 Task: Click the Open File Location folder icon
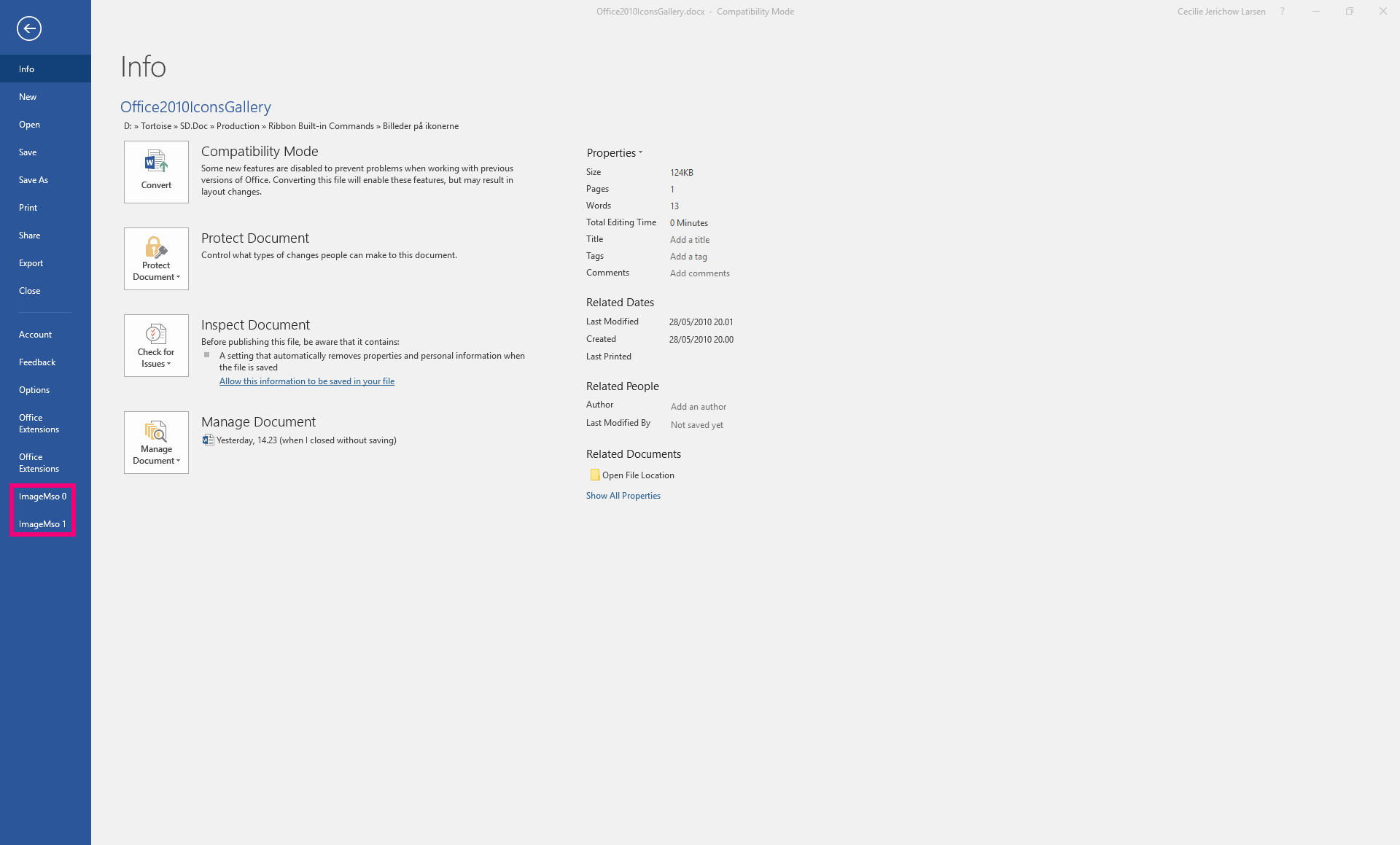[595, 475]
